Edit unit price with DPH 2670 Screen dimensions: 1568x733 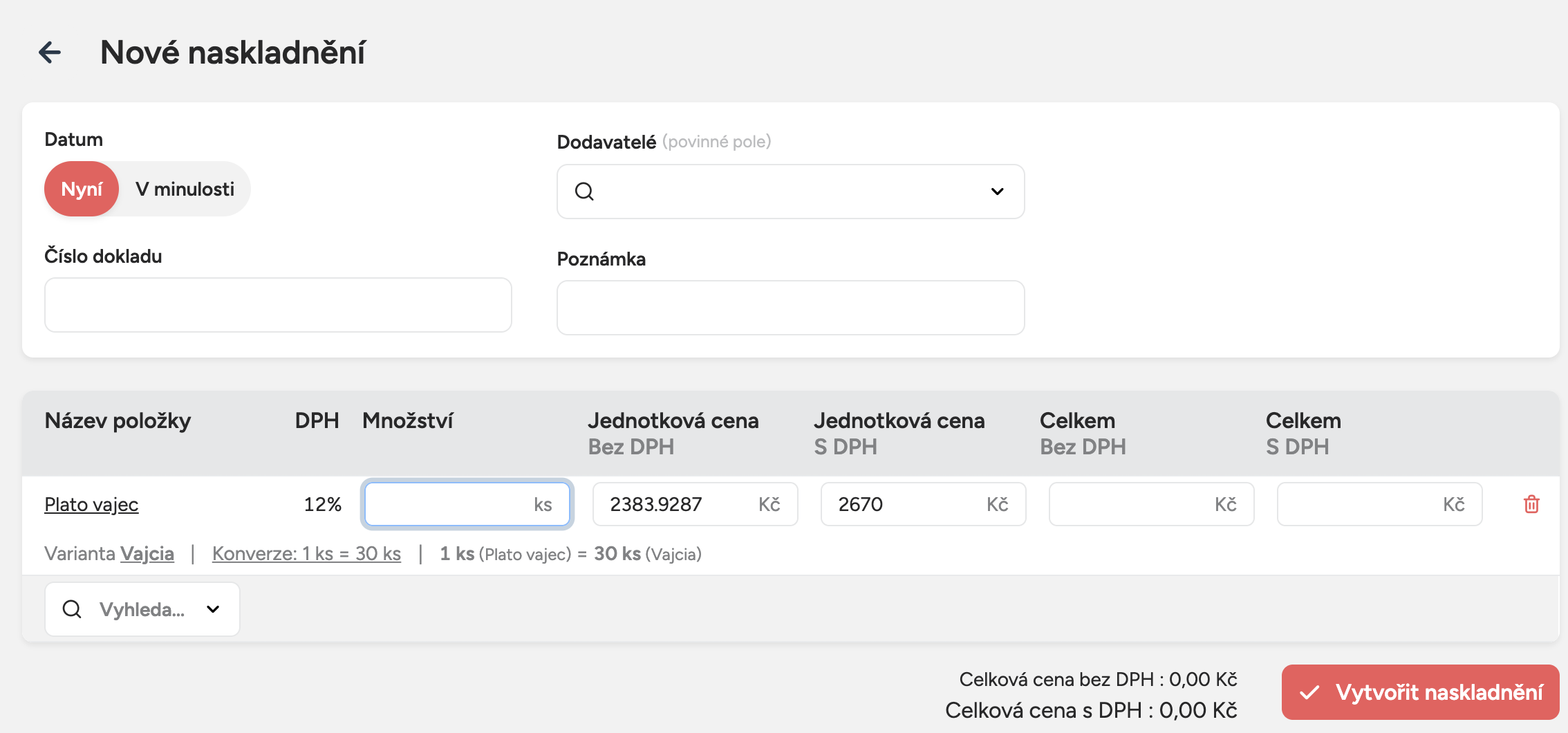point(906,504)
